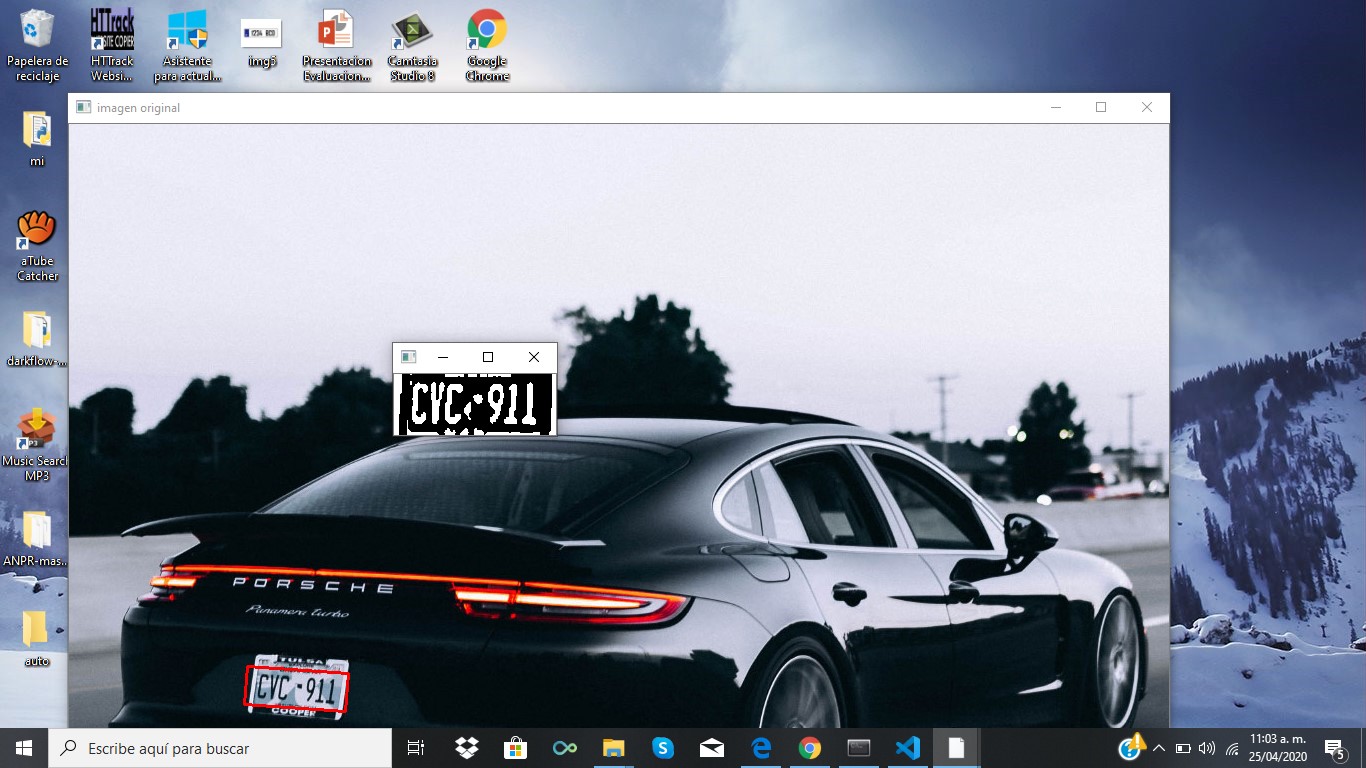Open the Presentacion Evaluacion PowerPoint file
1366x768 pixels.
click(x=337, y=46)
